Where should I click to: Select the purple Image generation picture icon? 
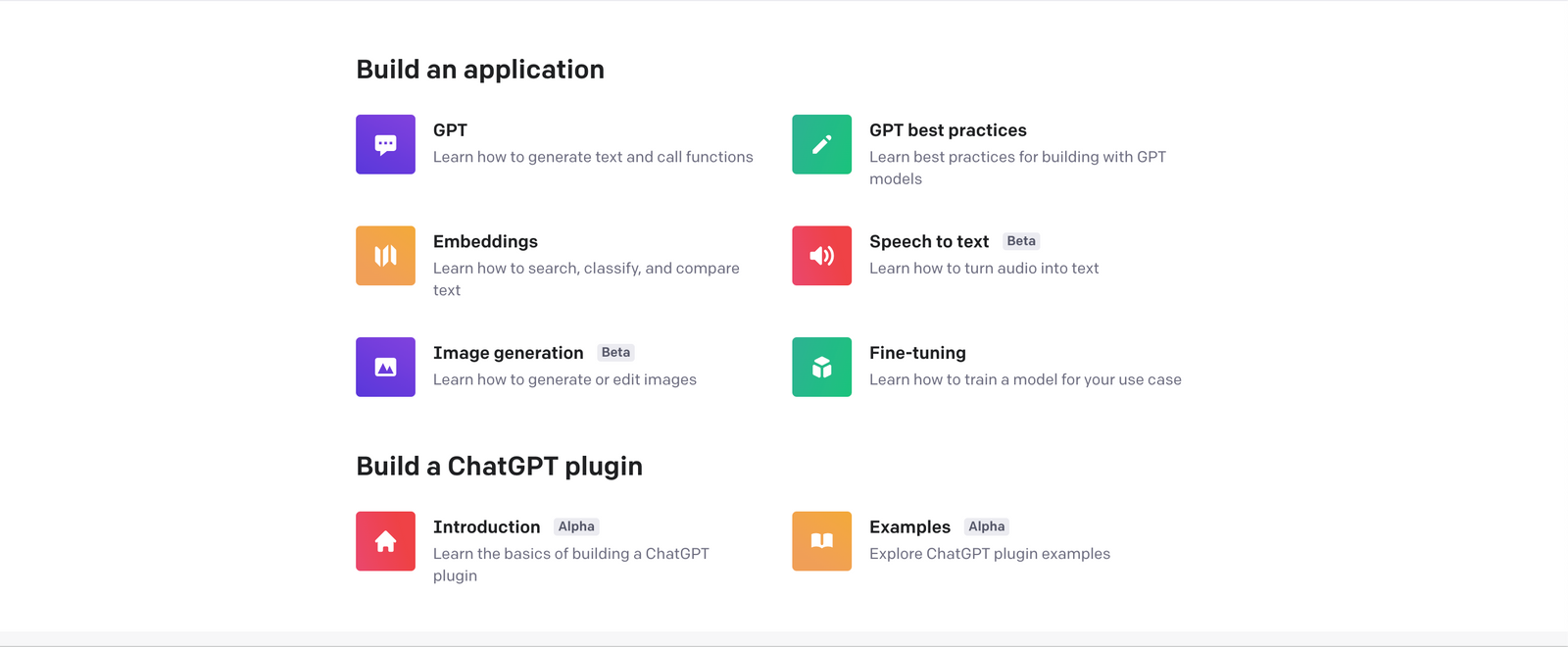pos(385,367)
